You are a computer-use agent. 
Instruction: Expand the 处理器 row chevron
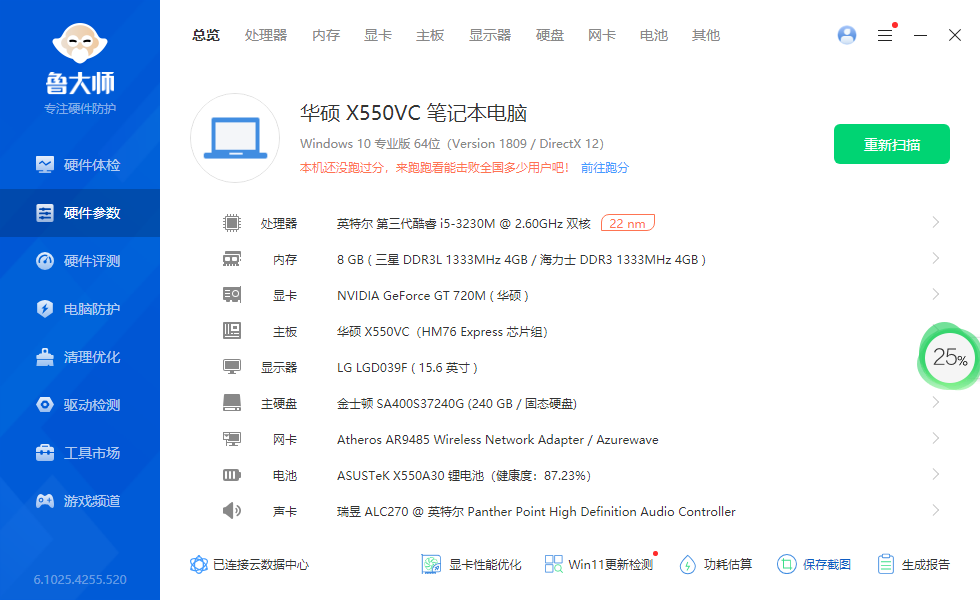[936, 222]
